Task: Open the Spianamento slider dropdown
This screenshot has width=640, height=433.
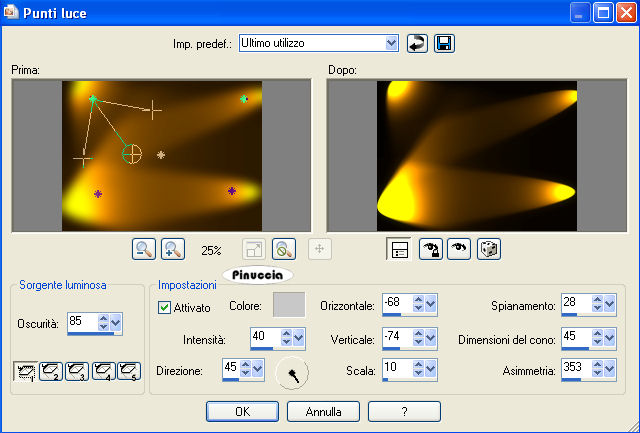Action: click(610, 304)
